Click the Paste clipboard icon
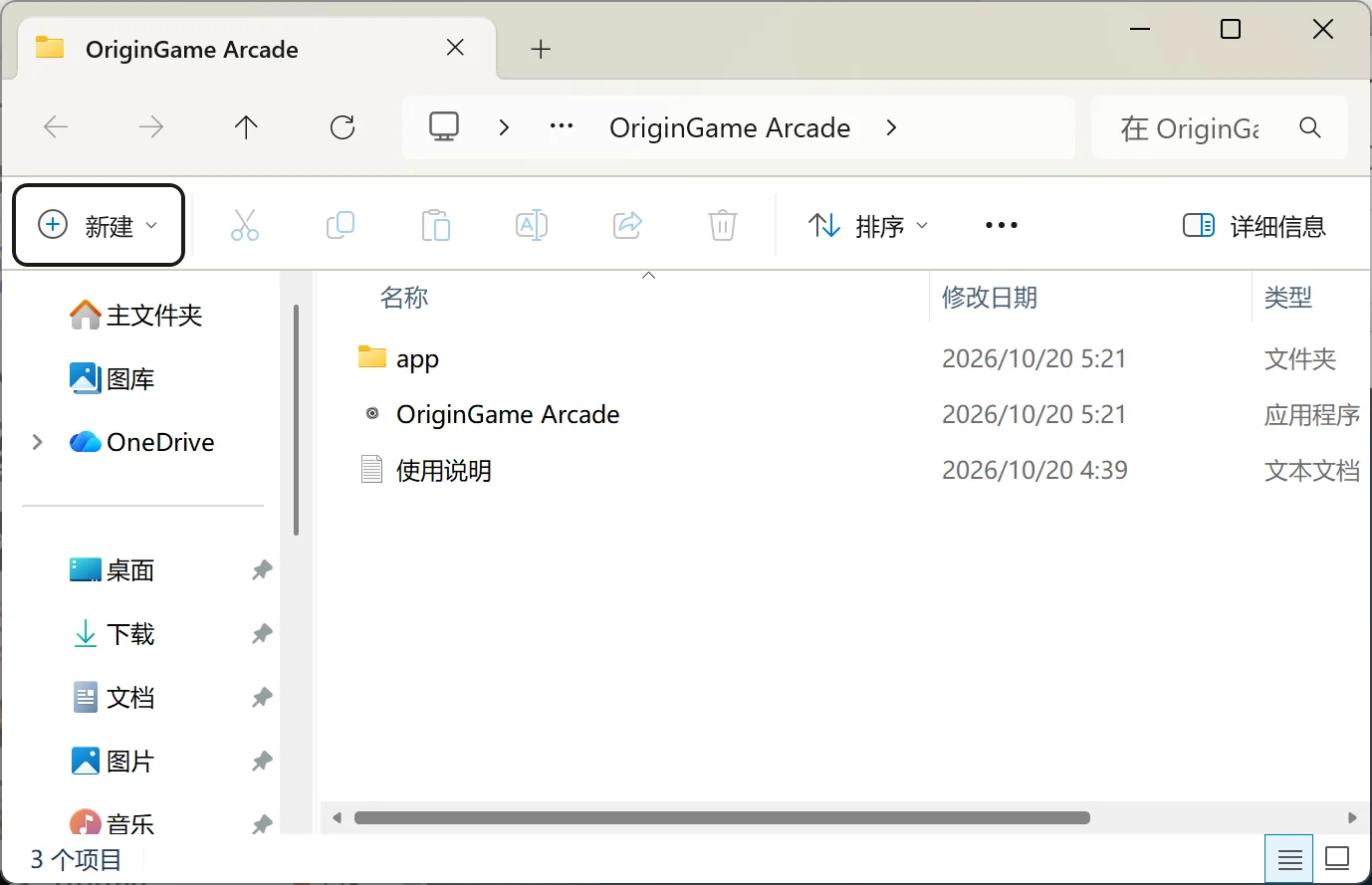Screen dimensions: 1372x885 435,226
